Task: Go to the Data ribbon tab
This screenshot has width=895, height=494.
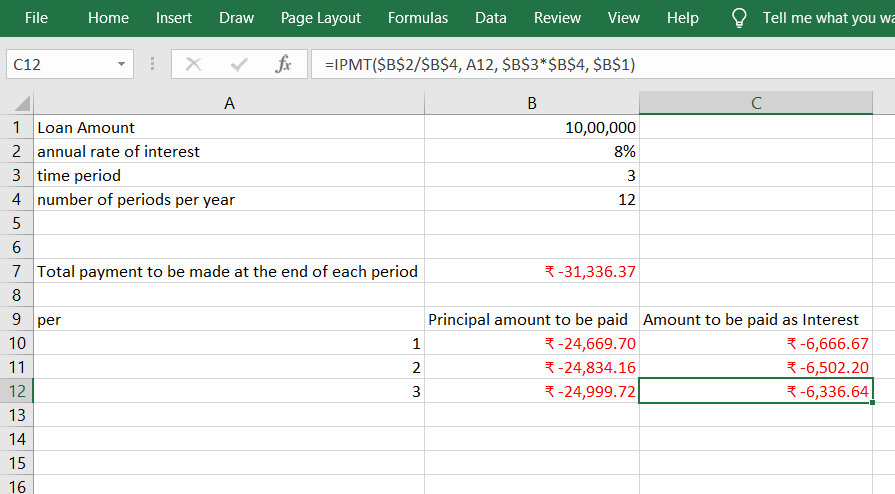Action: tap(490, 18)
